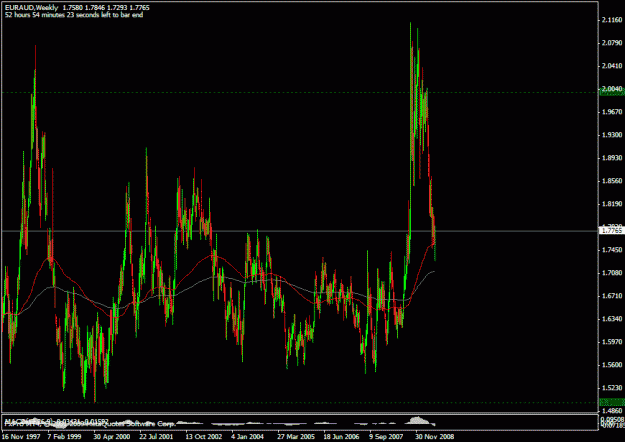625x442 pixels.
Task: Click the 27 Mar 2005 date label
Action: [x=296, y=436]
